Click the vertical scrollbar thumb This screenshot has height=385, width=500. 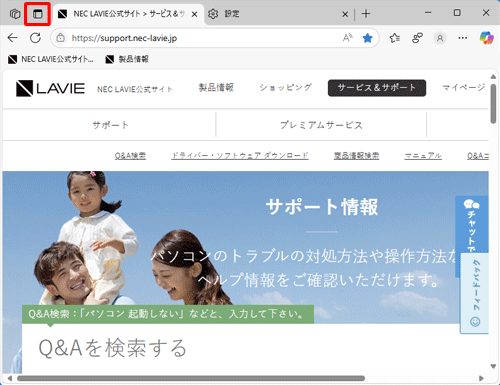pyautogui.click(x=493, y=104)
